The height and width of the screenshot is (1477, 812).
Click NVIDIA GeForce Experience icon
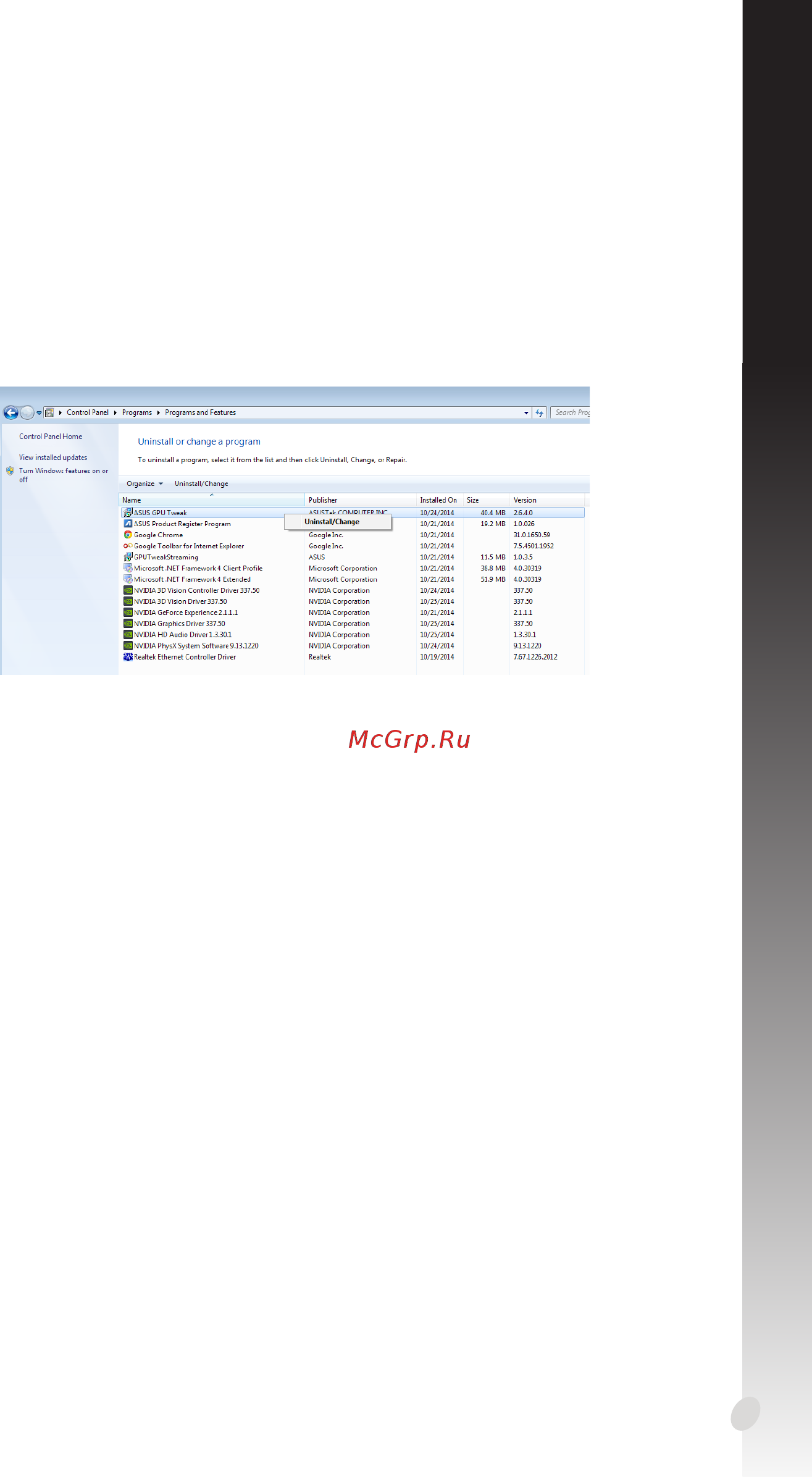[x=128, y=613]
